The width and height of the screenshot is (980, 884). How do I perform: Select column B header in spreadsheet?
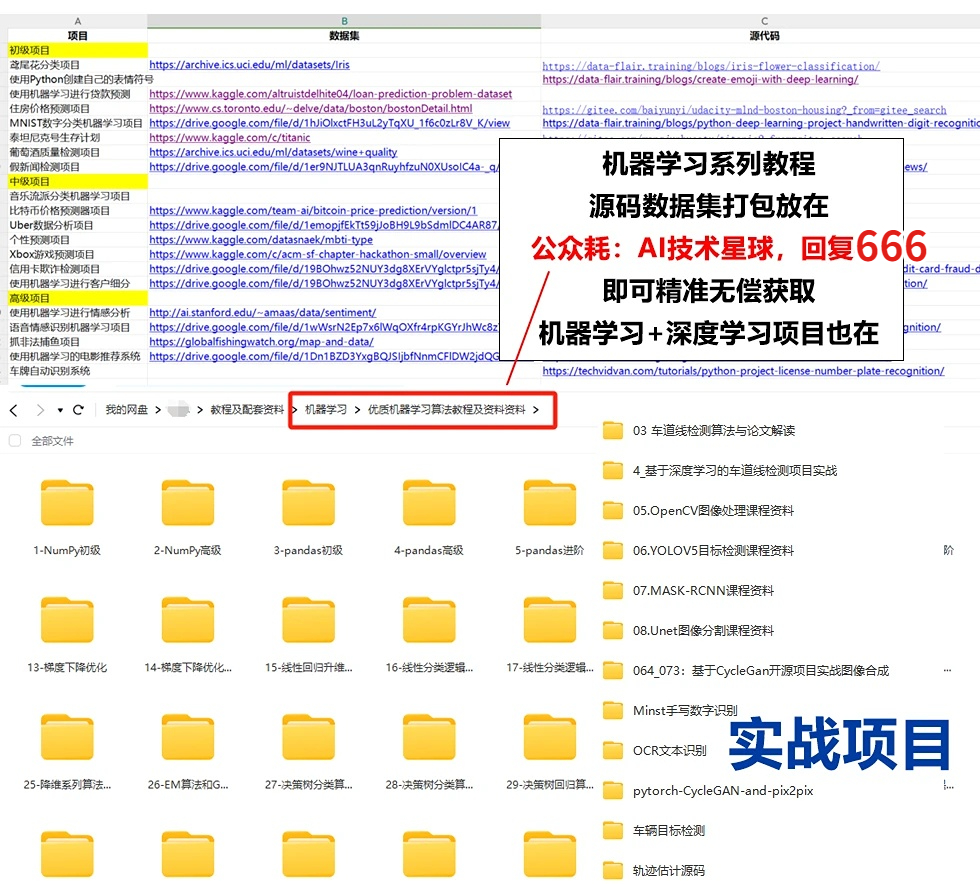tap(344, 21)
